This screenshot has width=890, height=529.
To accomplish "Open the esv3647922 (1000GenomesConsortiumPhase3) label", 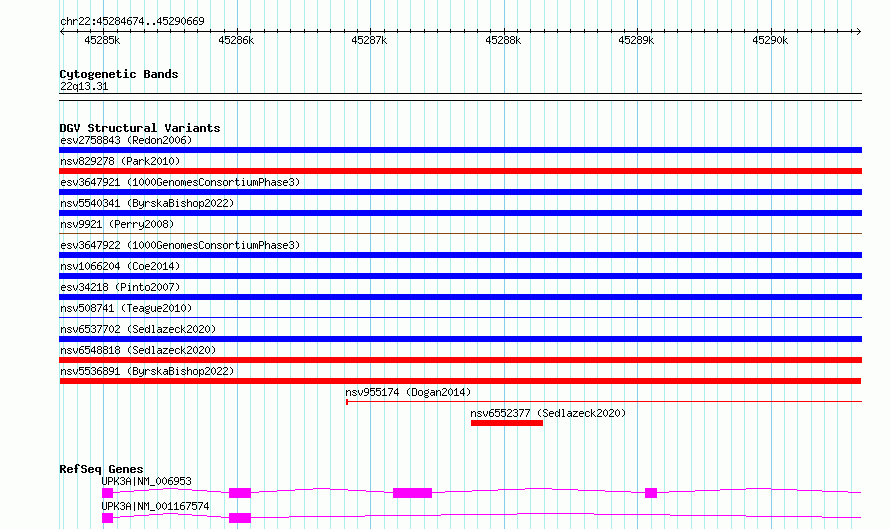I will click(180, 245).
